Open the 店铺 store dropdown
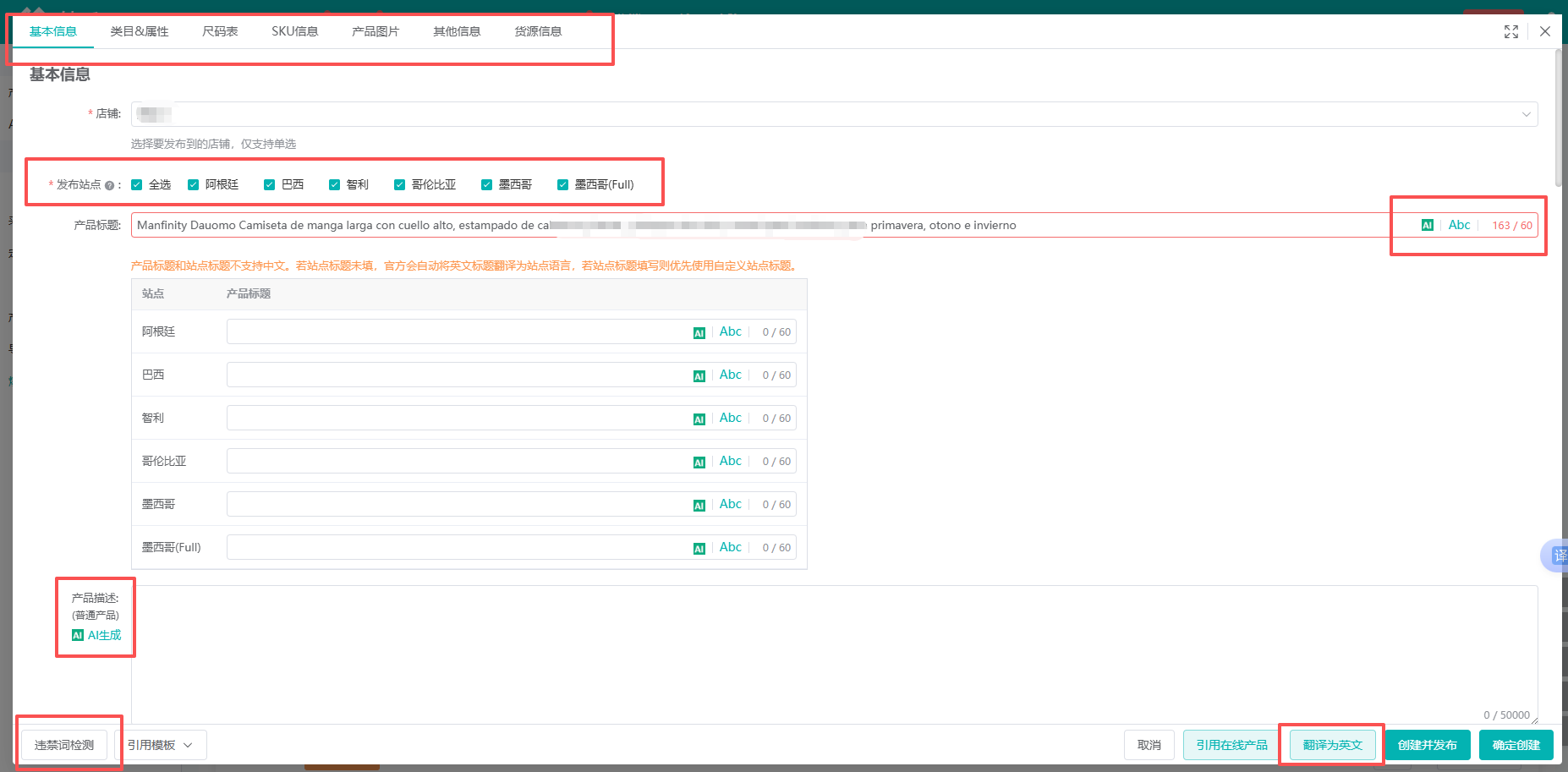 pyautogui.click(x=834, y=114)
